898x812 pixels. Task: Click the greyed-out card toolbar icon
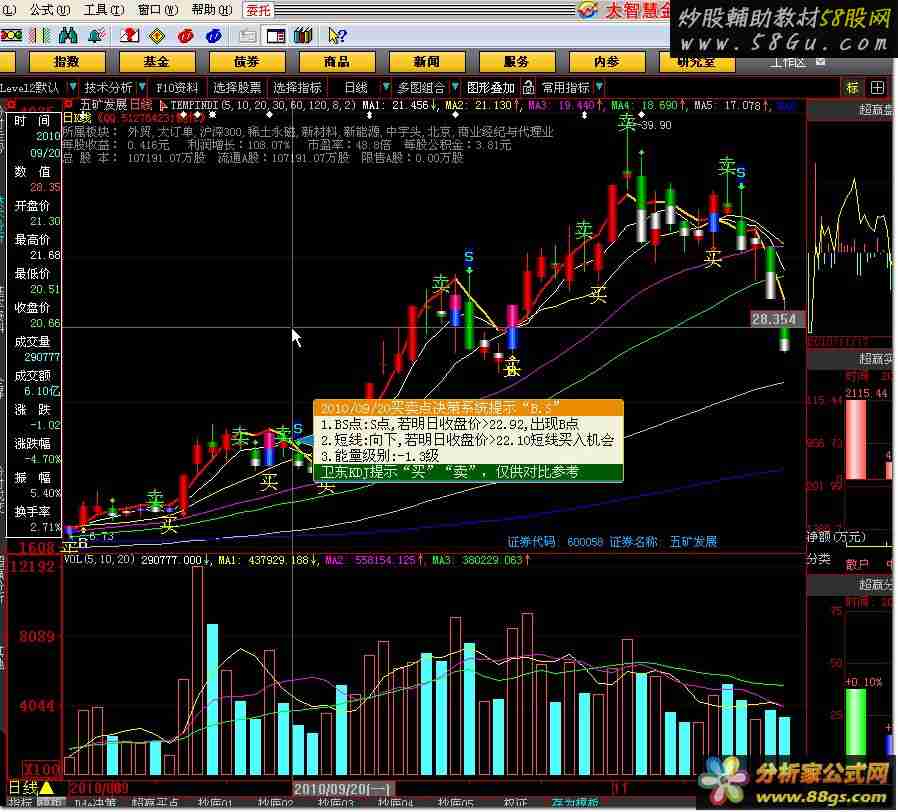pos(247,36)
